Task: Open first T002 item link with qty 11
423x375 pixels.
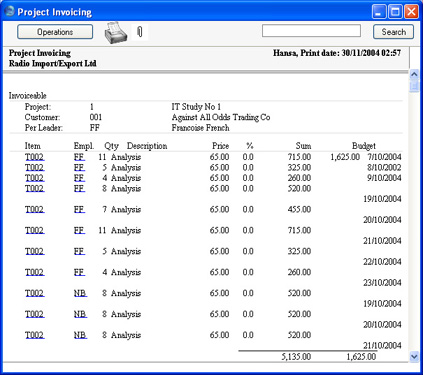Action: (34, 157)
